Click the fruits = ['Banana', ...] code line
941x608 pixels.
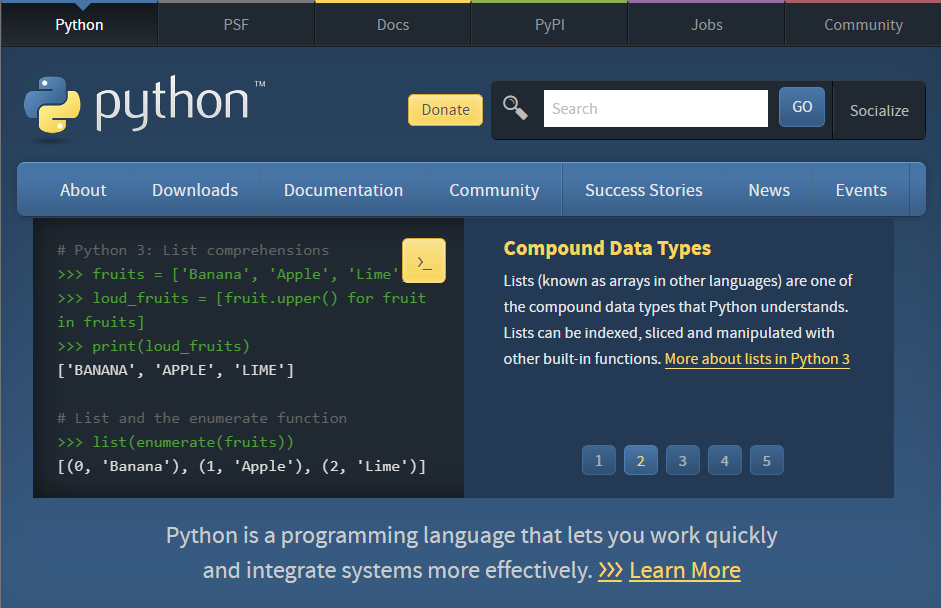[228, 274]
